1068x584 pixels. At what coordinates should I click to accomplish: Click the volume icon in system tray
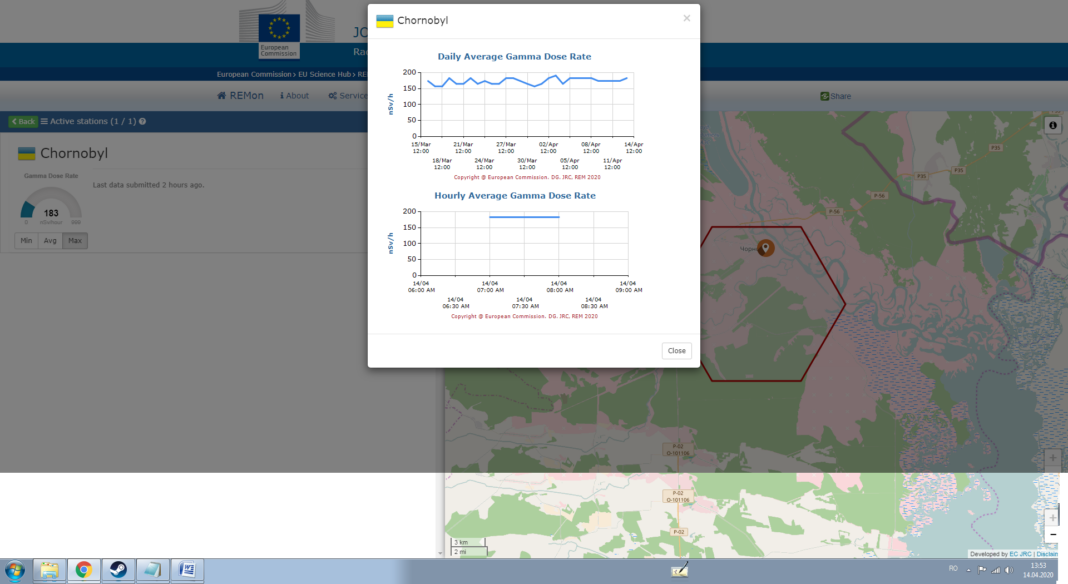pos(1009,570)
